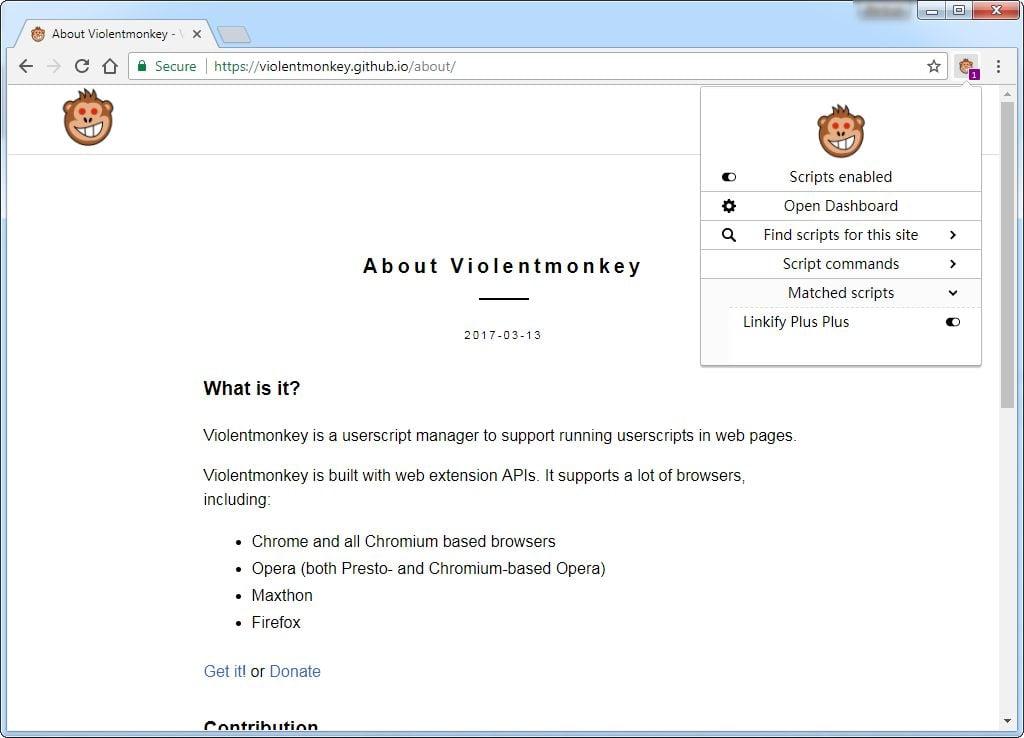Click the Scripts enabled label
Screen dimensions: 1024x738
coord(840,177)
